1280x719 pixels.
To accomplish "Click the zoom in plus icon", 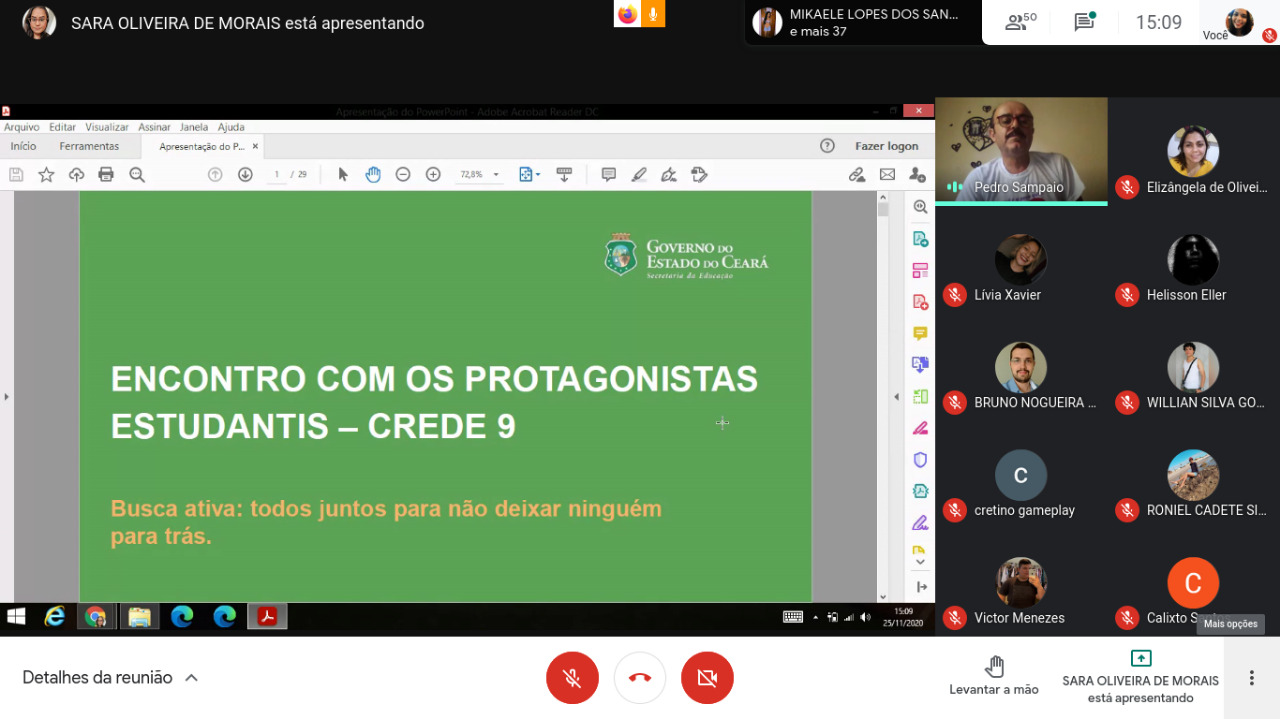I will pos(433,175).
